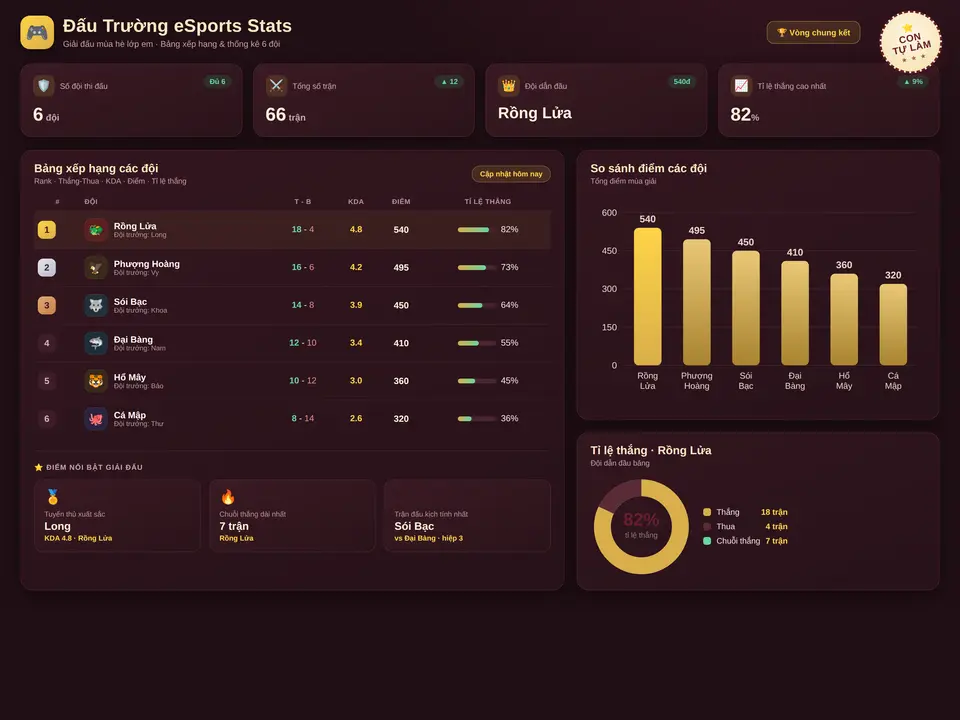Click the 66 trận total matches value
Screen dimensions: 960x720
coord(285,114)
